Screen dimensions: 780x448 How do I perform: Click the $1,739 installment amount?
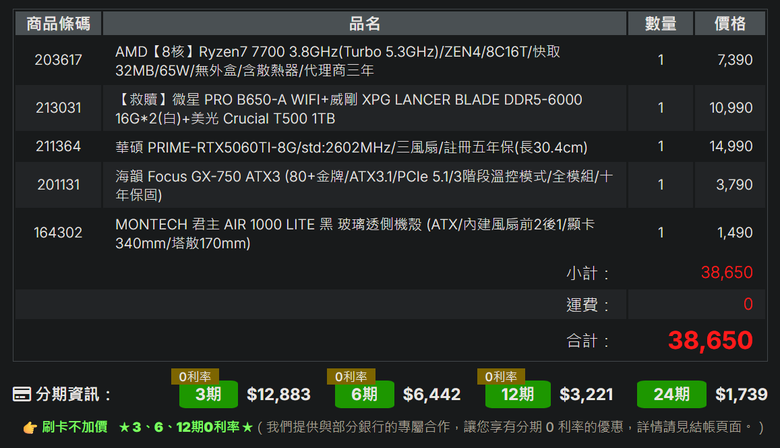(741, 394)
